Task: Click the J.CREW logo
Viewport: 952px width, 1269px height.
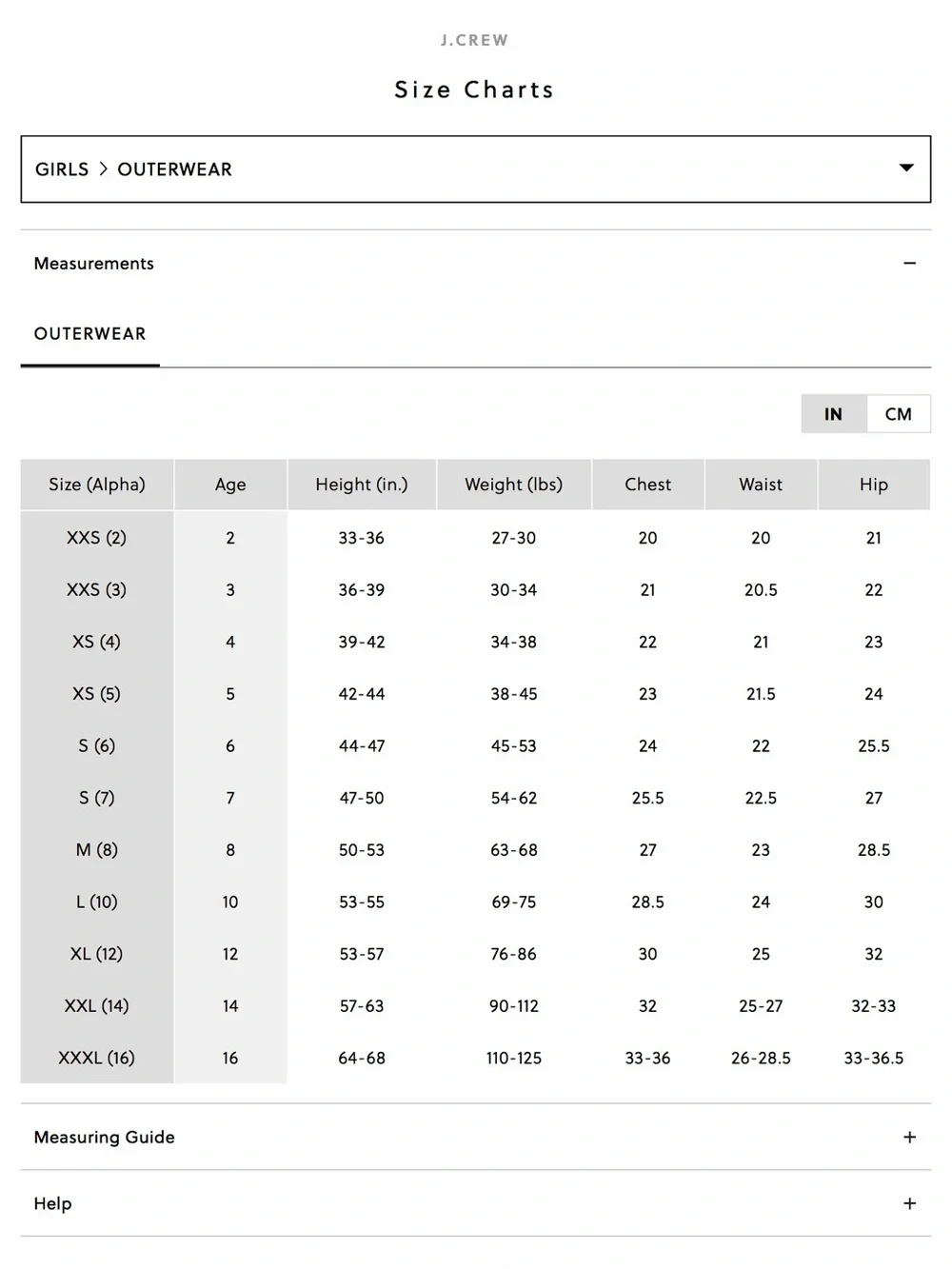Action: tap(474, 40)
